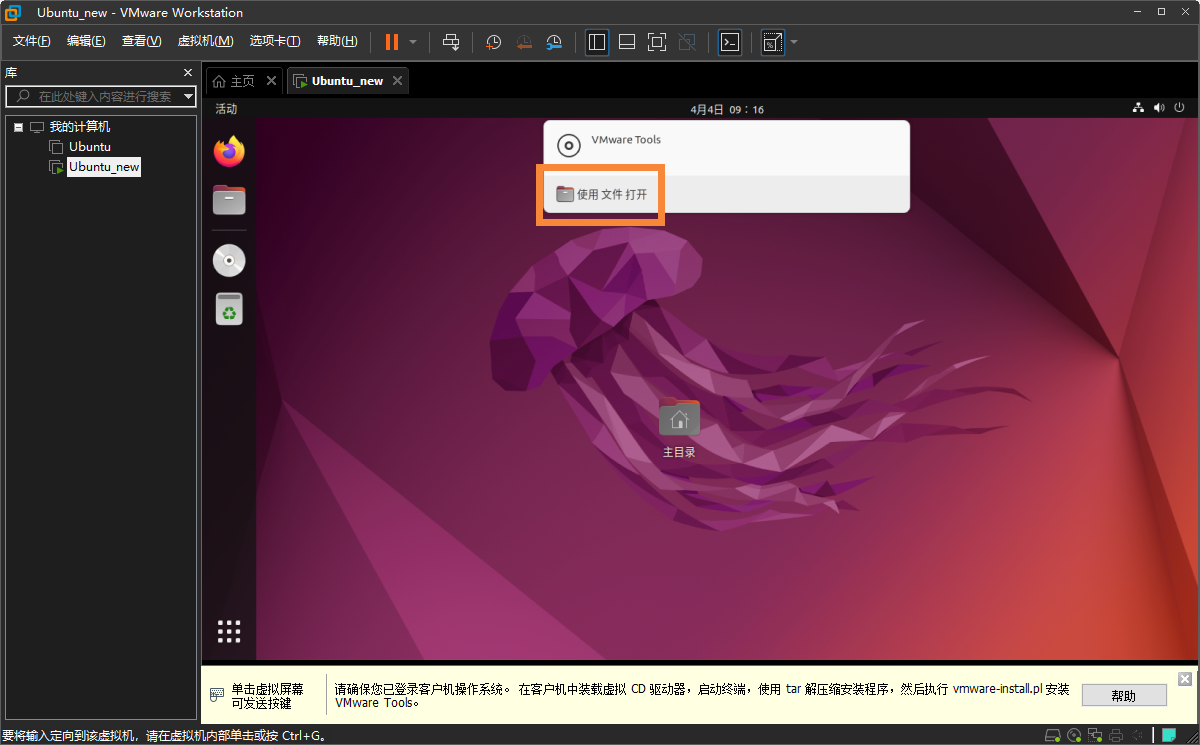Screen dimensions: 1200x745
Task: Select the Ubuntu virtual machine entry
Action: pyautogui.click(x=90, y=147)
